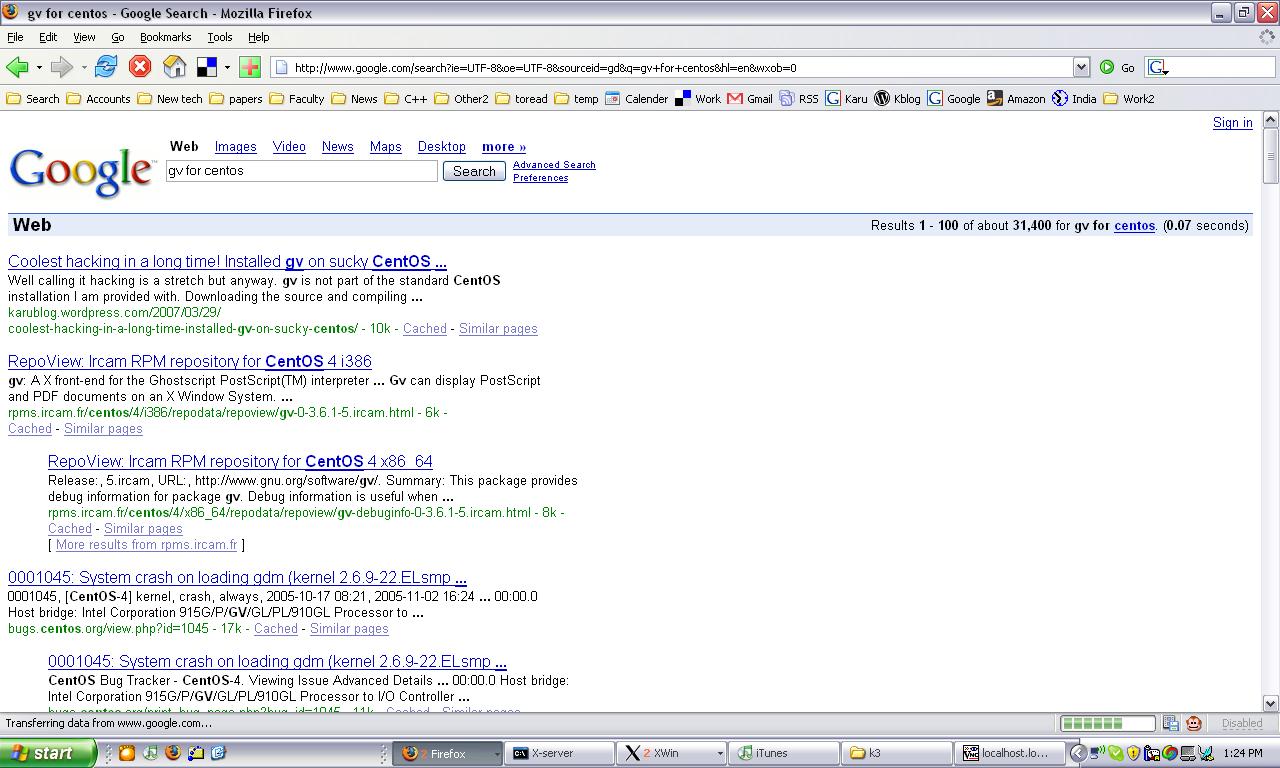
Task: Click the vertical scrollbar down arrow
Action: [1270, 704]
